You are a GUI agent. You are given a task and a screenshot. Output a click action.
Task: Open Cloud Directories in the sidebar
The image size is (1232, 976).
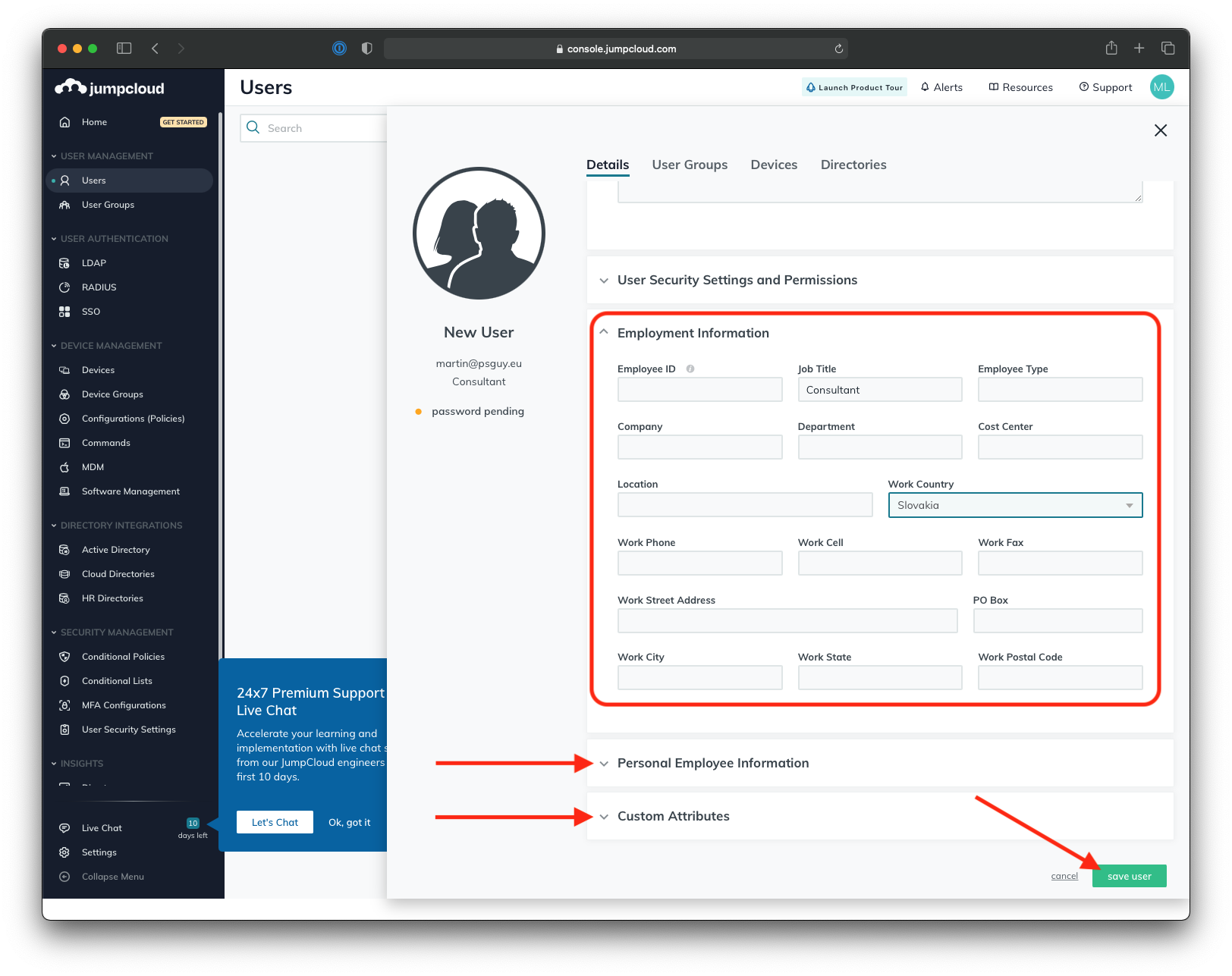tap(118, 574)
